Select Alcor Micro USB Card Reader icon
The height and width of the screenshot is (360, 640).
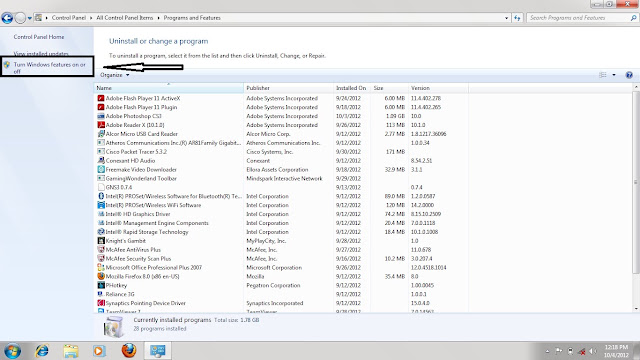tap(101, 134)
